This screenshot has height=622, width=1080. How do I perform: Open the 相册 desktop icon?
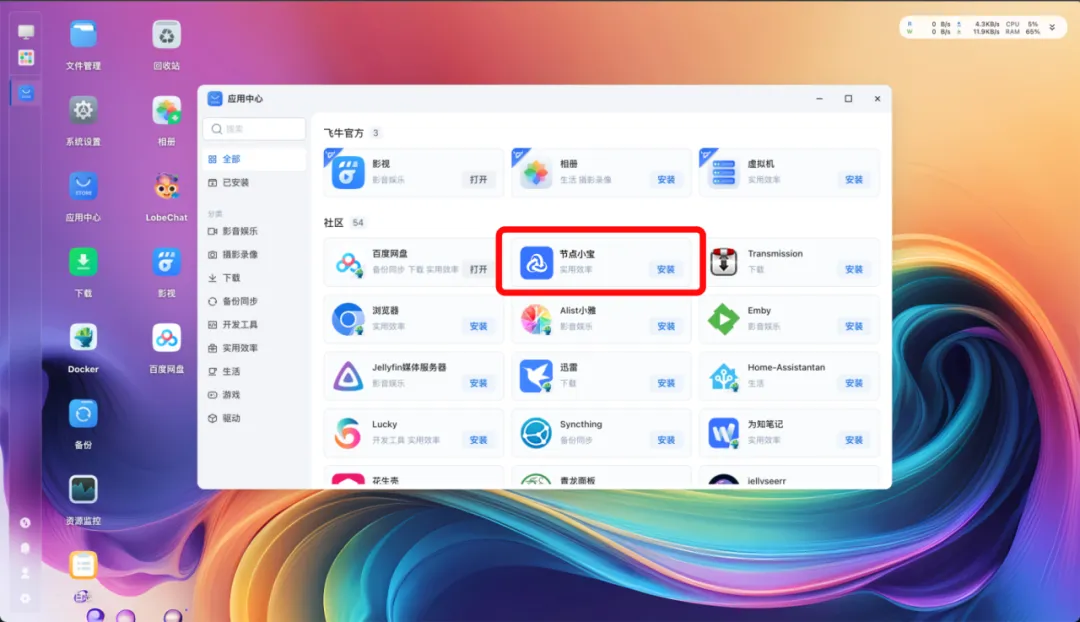[x=167, y=110]
